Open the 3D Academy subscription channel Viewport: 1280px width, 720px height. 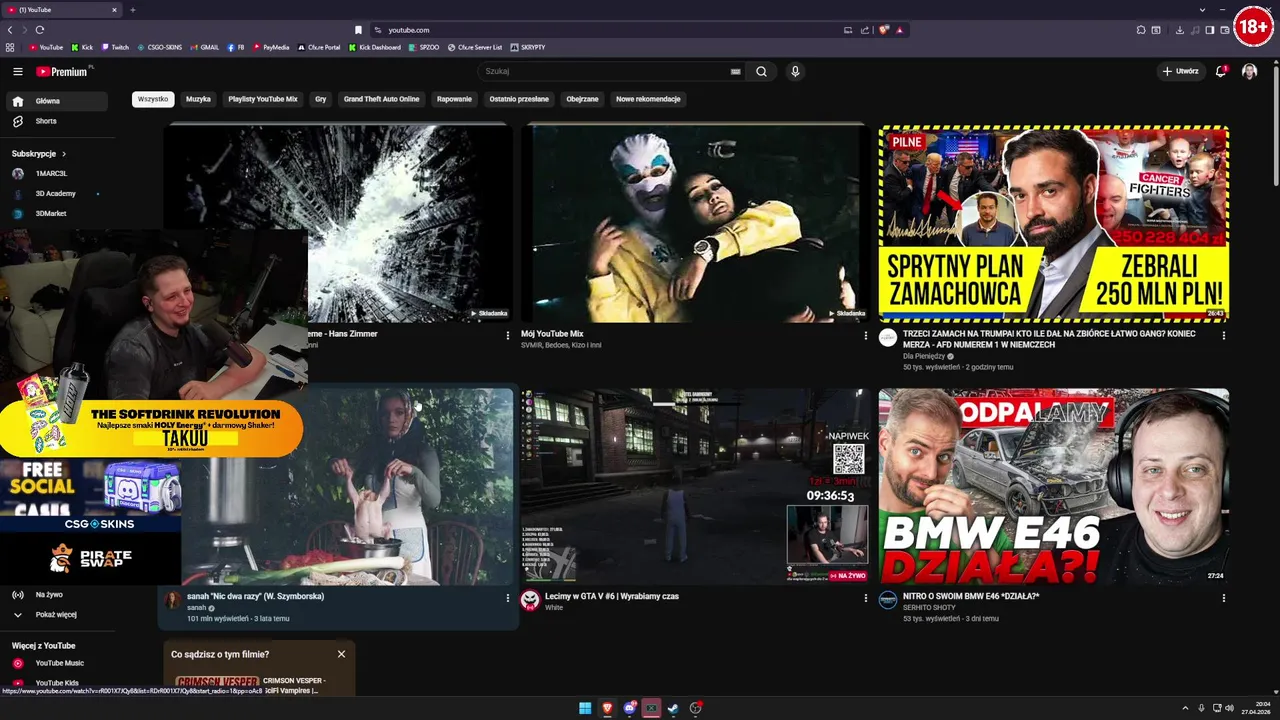click(x=56, y=193)
